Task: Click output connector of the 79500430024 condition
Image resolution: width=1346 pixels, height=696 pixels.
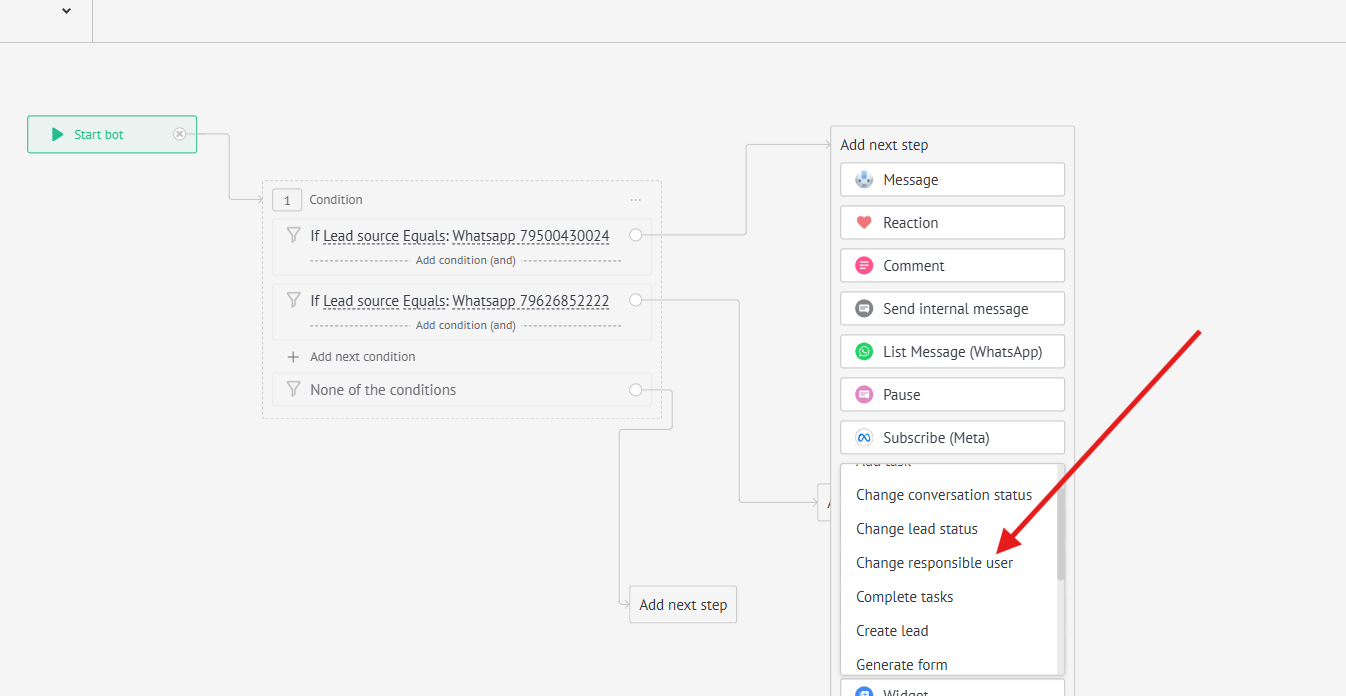Action: 636,235
